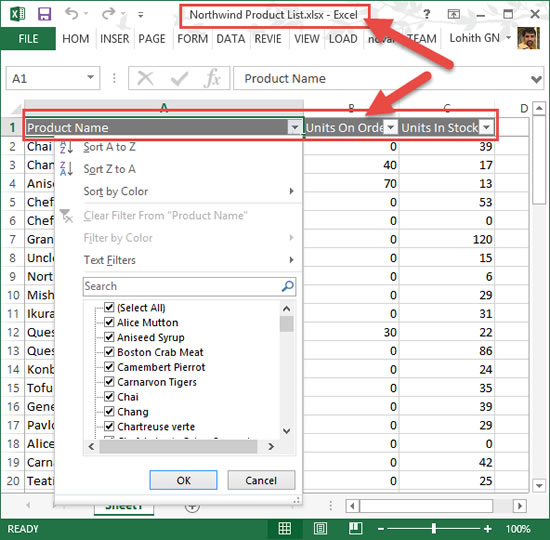Click the magnifier search icon
The width and height of the screenshot is (550, 540).
pos(288,286)
